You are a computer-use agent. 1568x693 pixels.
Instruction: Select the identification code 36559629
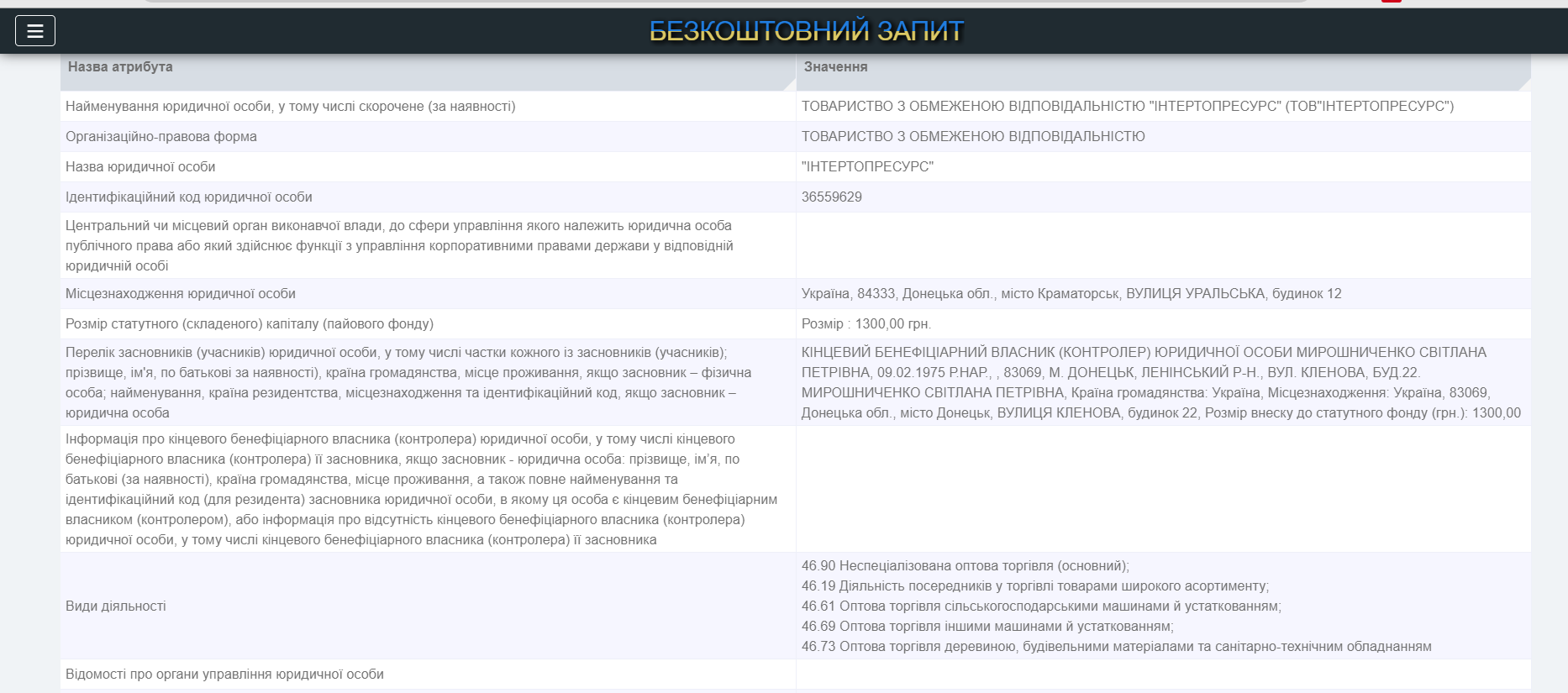(x=831, y=197)
